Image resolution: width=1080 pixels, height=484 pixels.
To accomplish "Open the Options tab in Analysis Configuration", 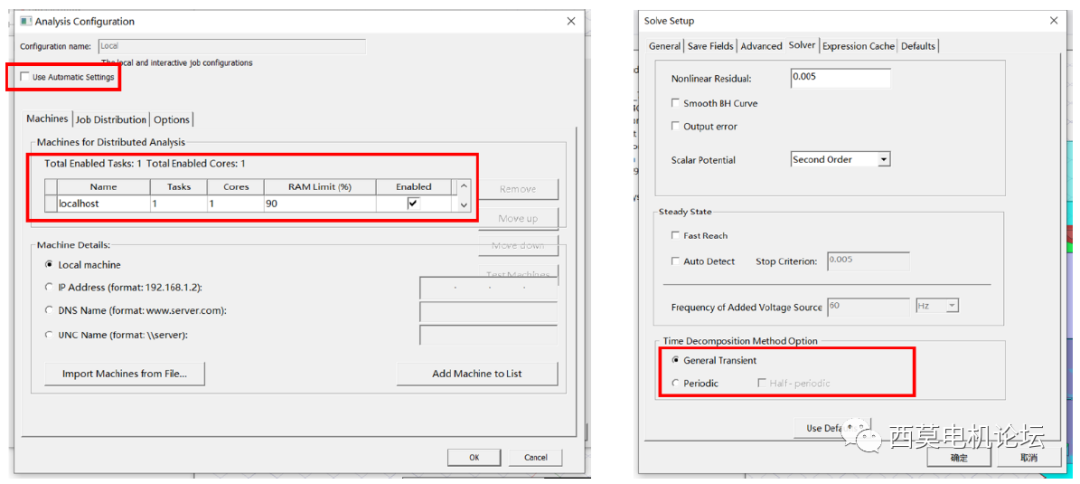I will click(172, 120).
